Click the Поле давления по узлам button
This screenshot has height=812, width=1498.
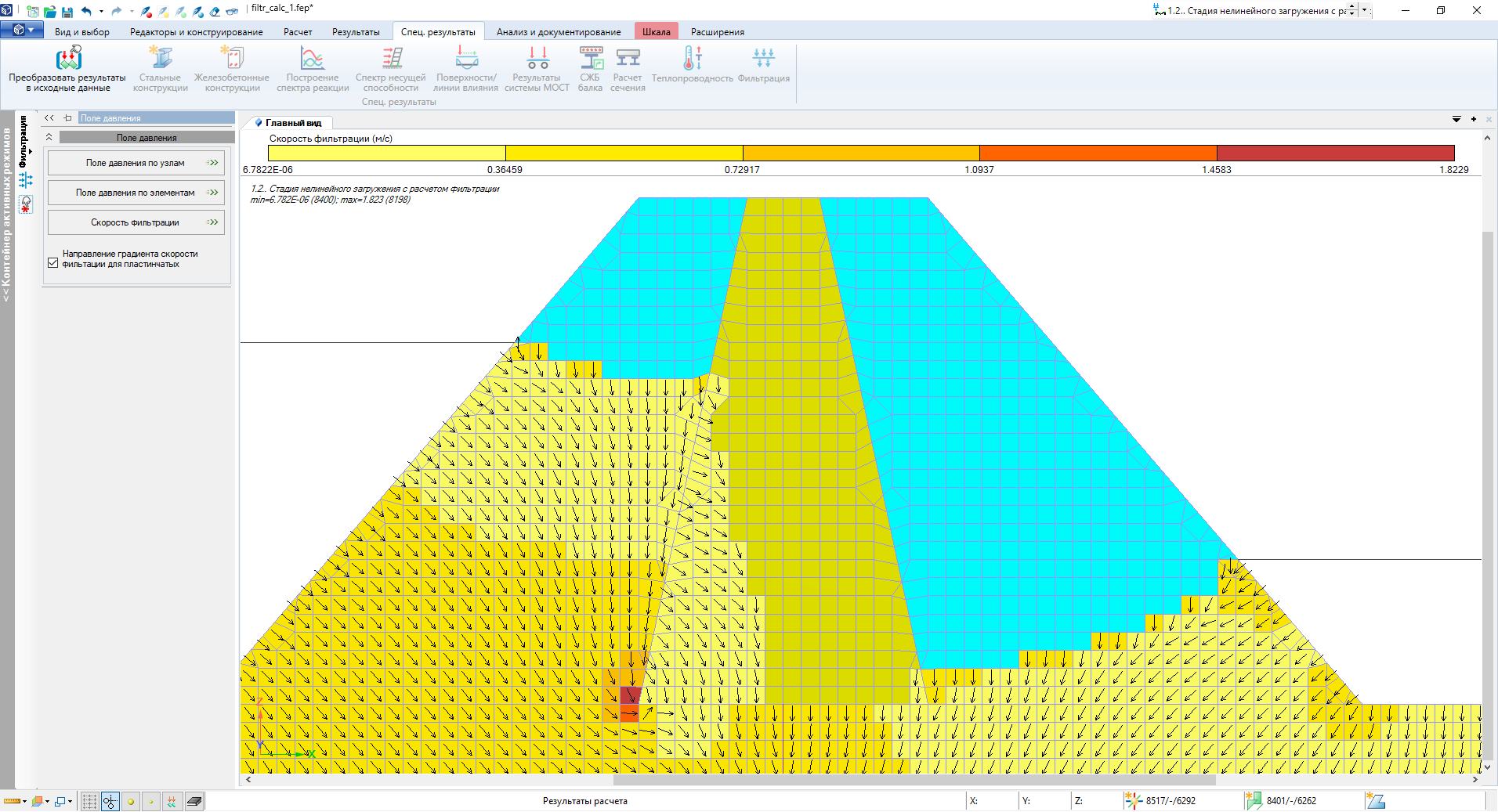tap(136, 163)
